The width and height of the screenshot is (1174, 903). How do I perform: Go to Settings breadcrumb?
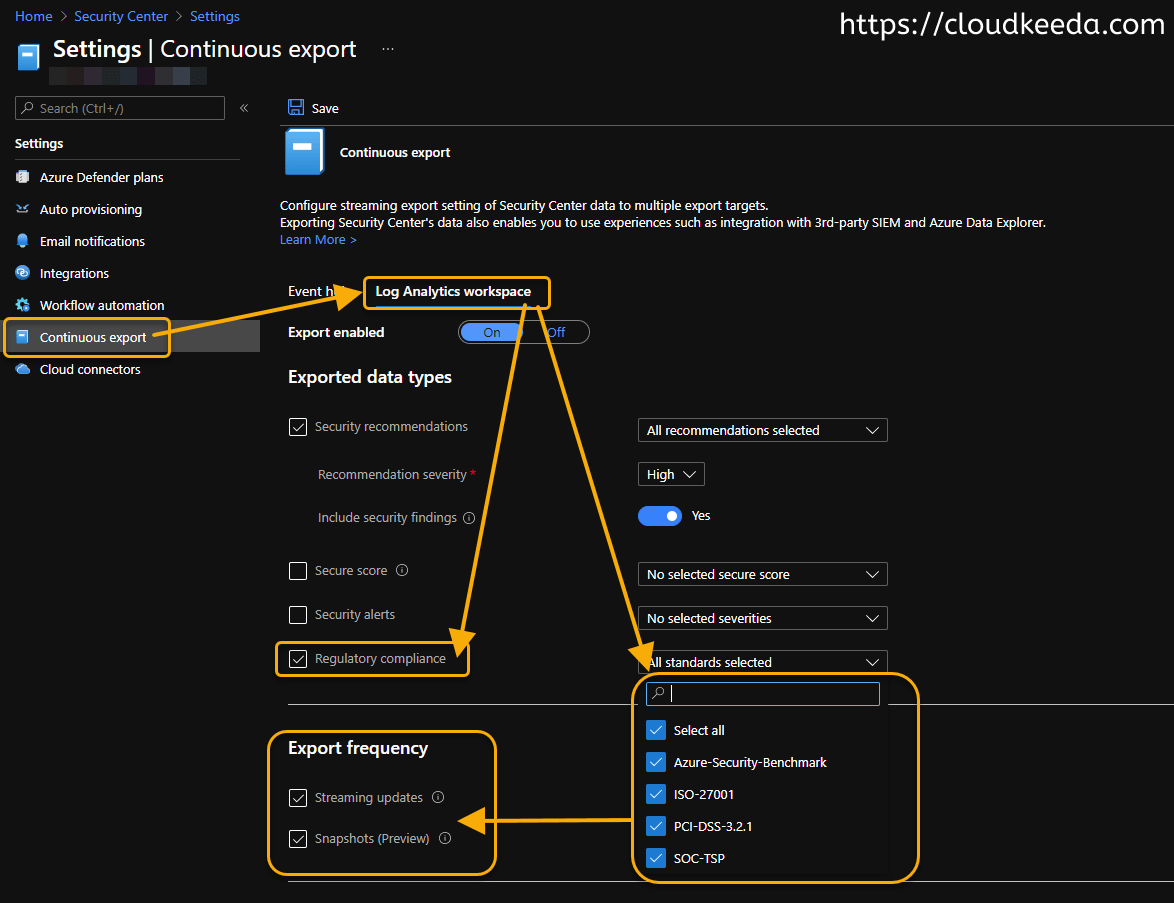(215, 16)
